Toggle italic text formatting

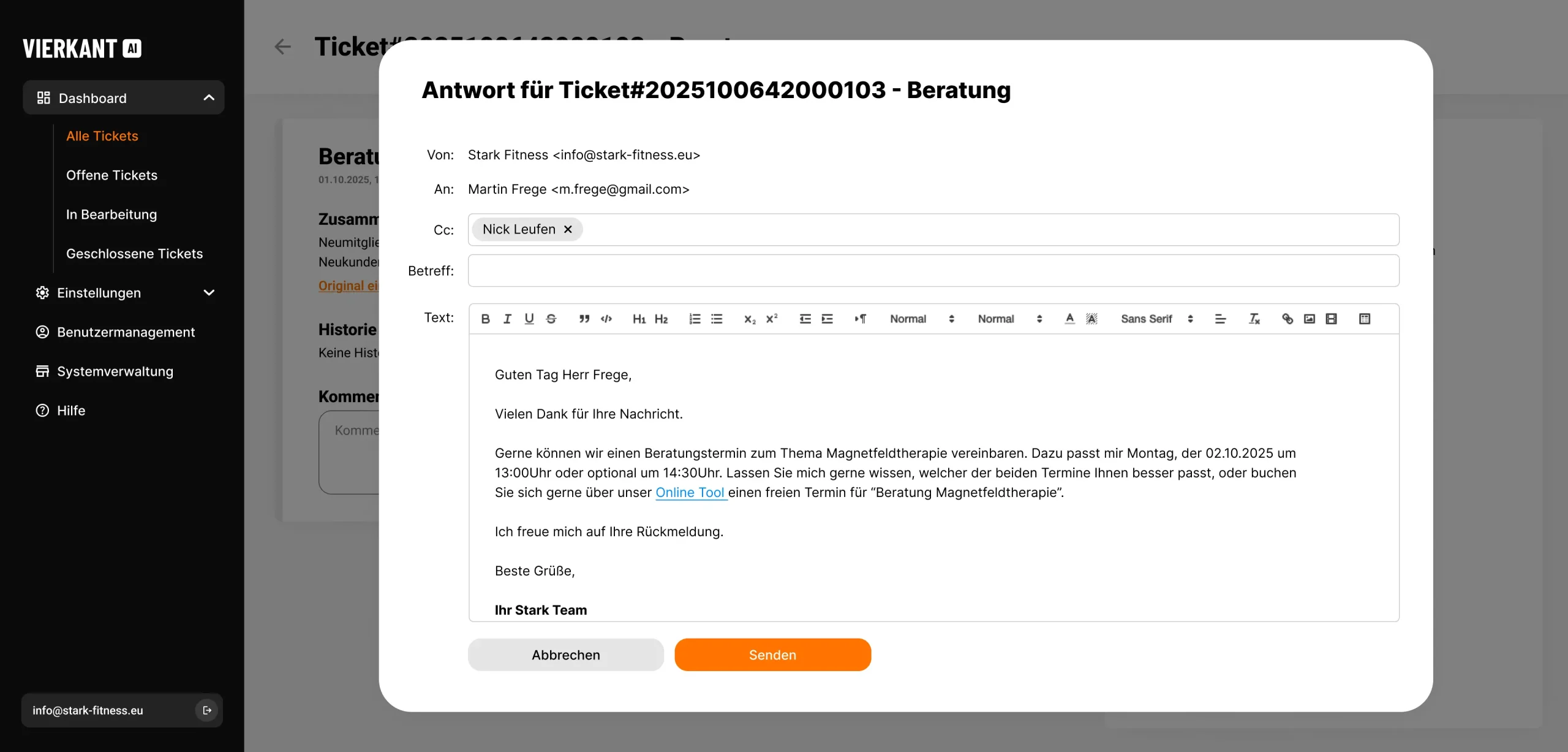point(507,319)
